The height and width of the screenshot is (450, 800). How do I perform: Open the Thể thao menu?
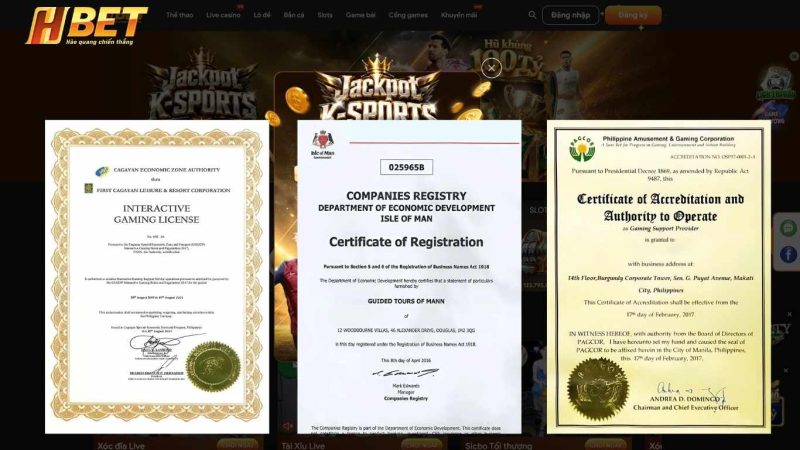click(180, 15)
